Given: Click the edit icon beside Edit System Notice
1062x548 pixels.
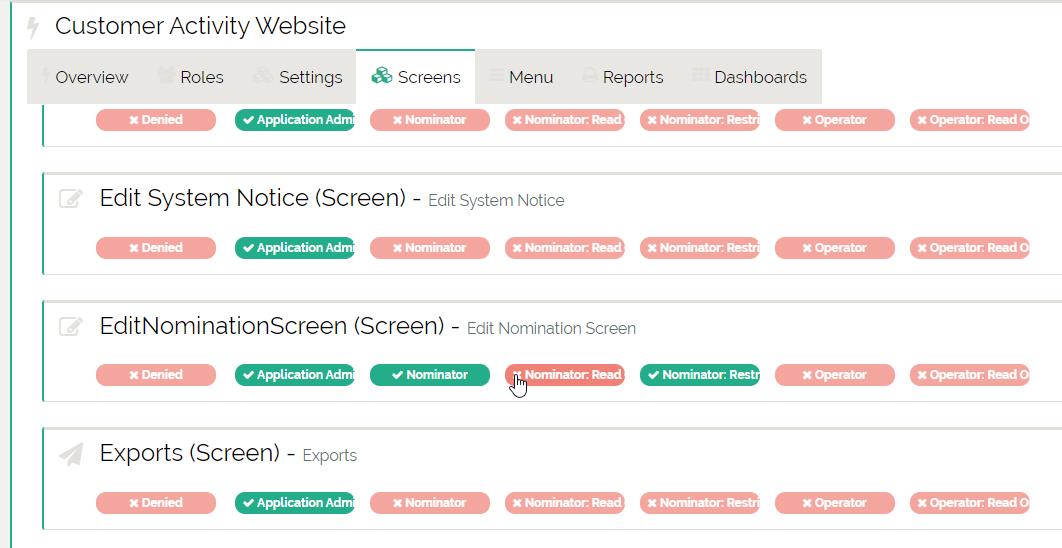Looking at the screenshot, I should tap(70, 198).
